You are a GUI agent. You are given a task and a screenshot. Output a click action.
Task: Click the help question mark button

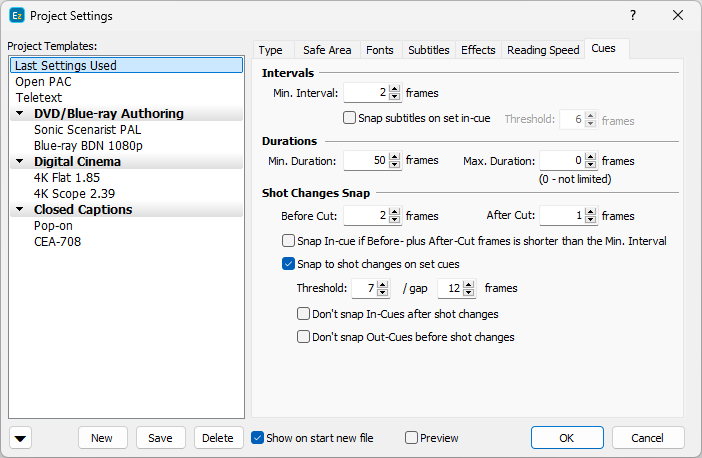(632, 16)
